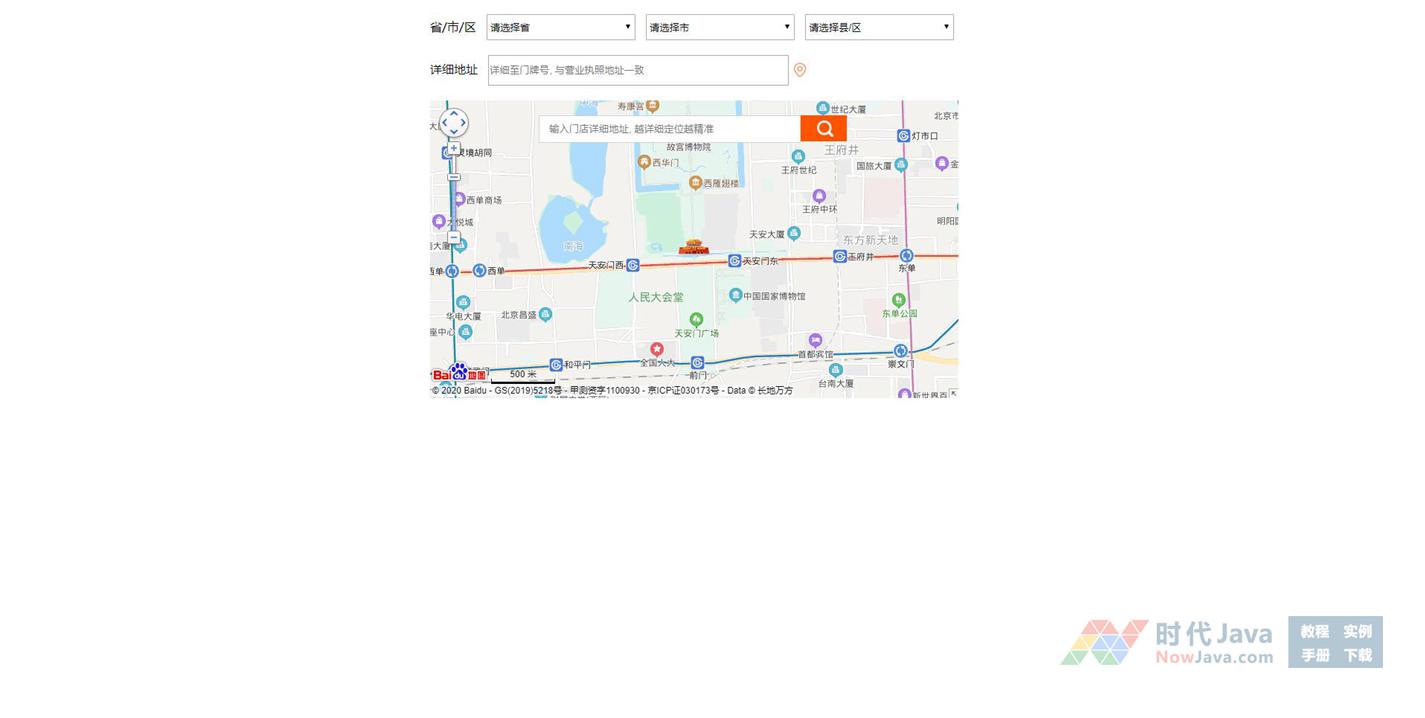The image size is (1425, 718).
Task: Focus the map store address search box
Action: (x=670, y=129)
